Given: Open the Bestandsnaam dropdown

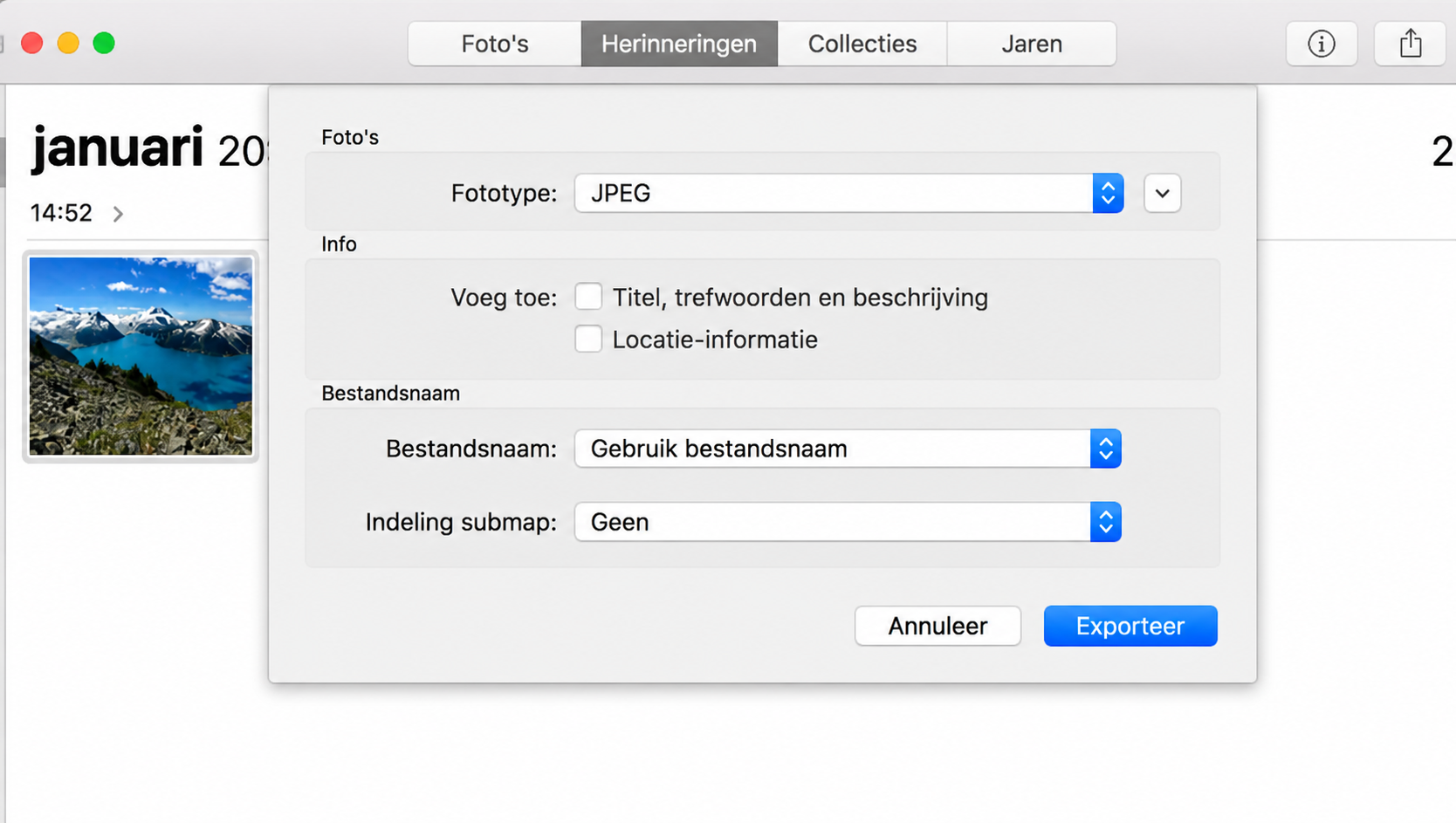Looking at the screenshot, I should click(x=848, y=449).
